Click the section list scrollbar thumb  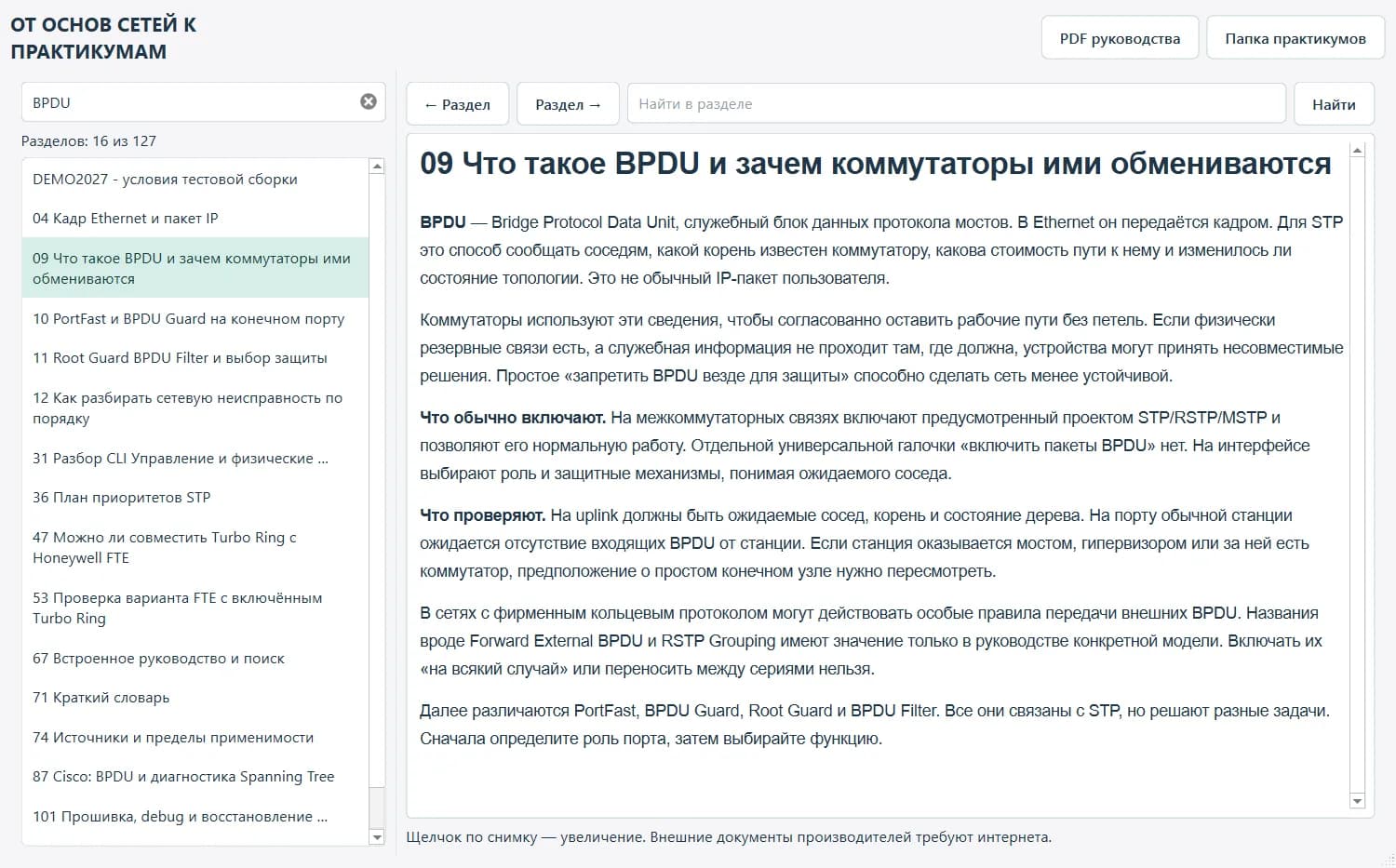coord(377,808)
